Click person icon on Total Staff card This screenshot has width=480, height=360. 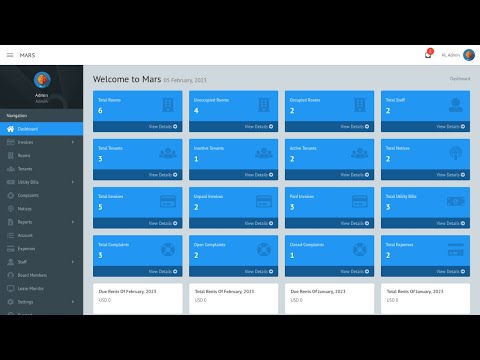coord(455,105)
